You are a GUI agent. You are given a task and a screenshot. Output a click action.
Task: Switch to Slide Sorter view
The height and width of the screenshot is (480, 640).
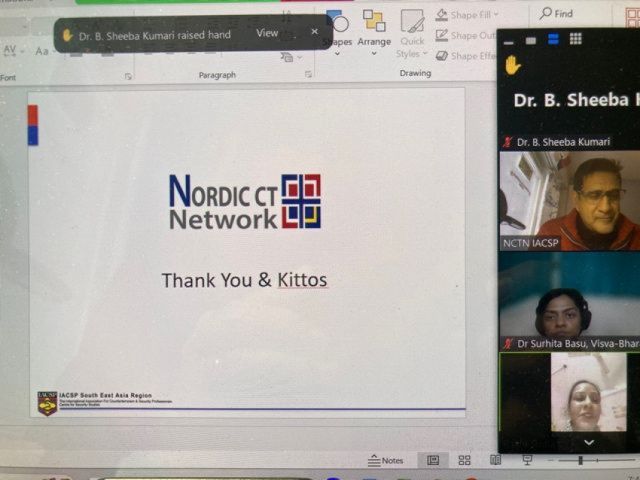pos(464,460)
